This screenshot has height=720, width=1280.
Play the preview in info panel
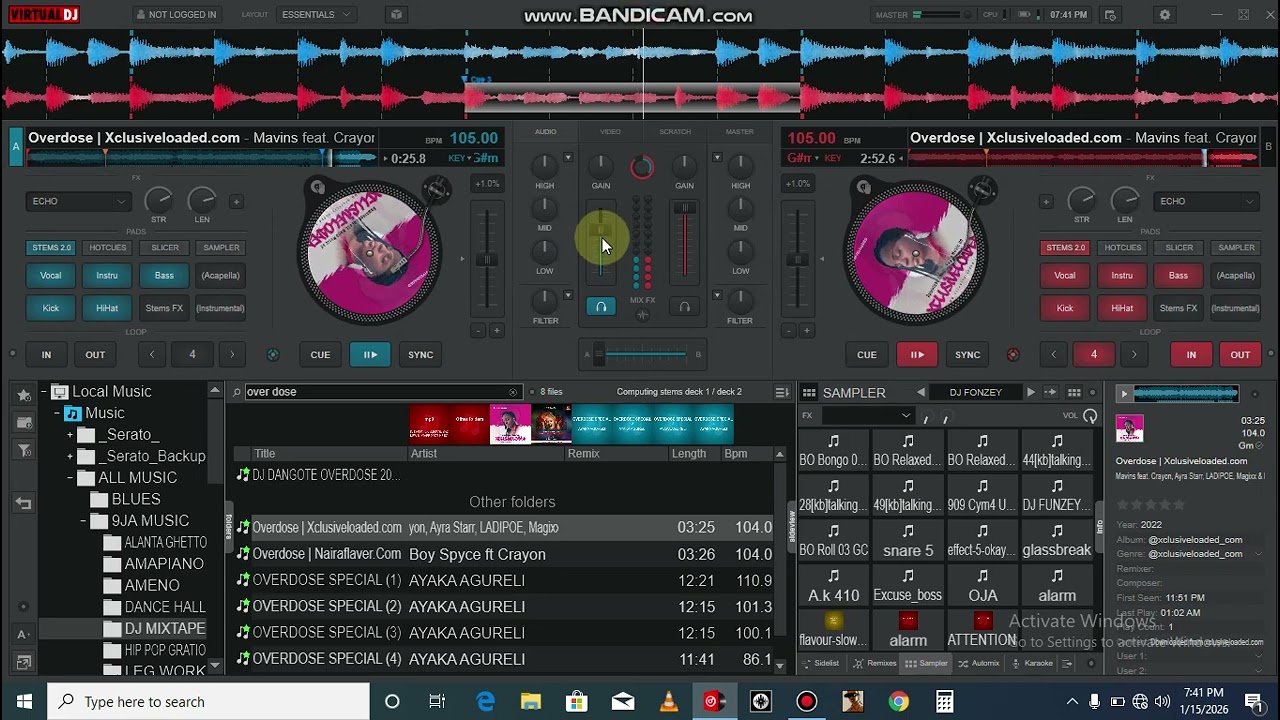point(1124,394)
